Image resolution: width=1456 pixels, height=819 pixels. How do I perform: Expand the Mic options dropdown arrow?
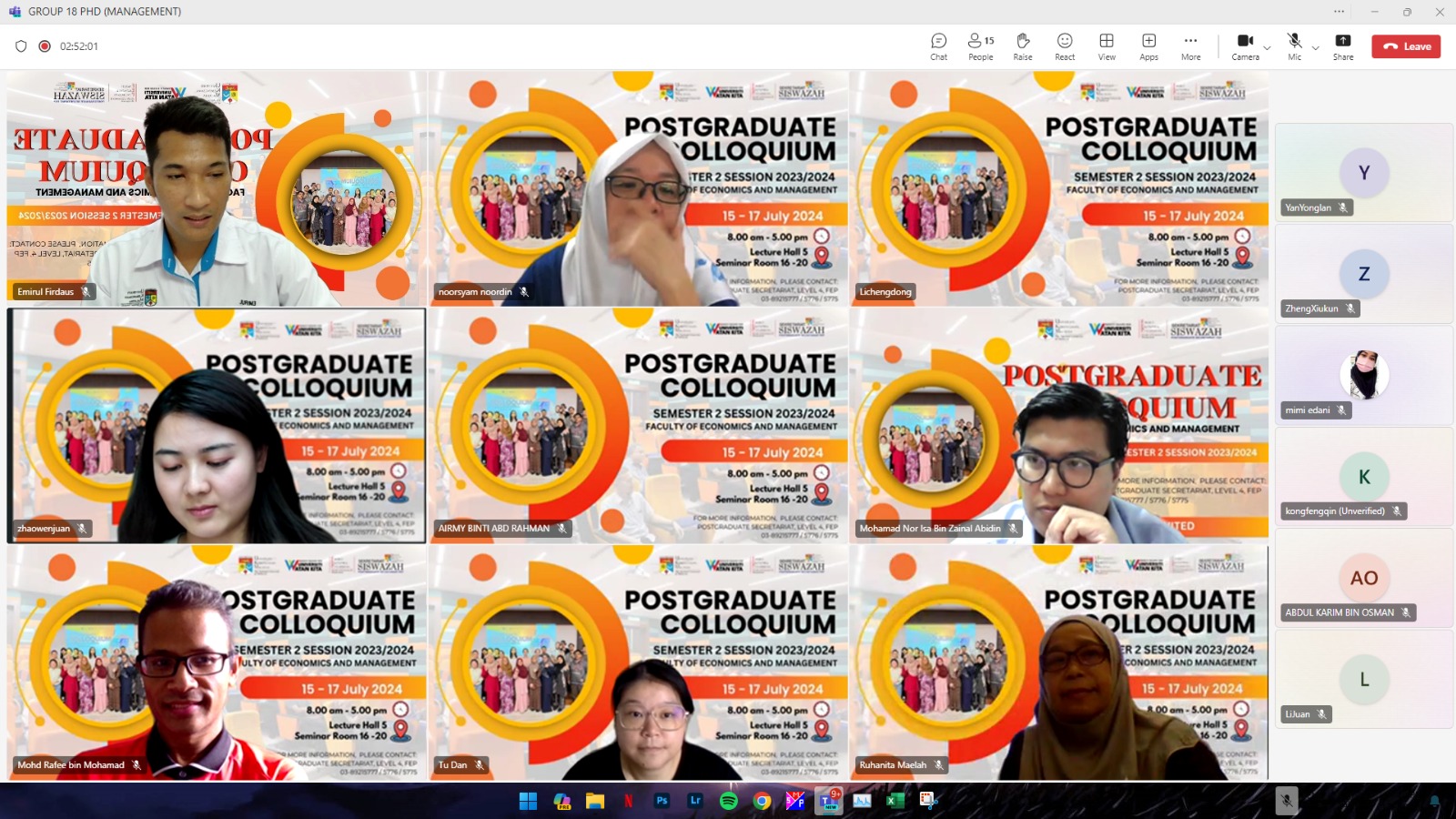pos(1315,48)
